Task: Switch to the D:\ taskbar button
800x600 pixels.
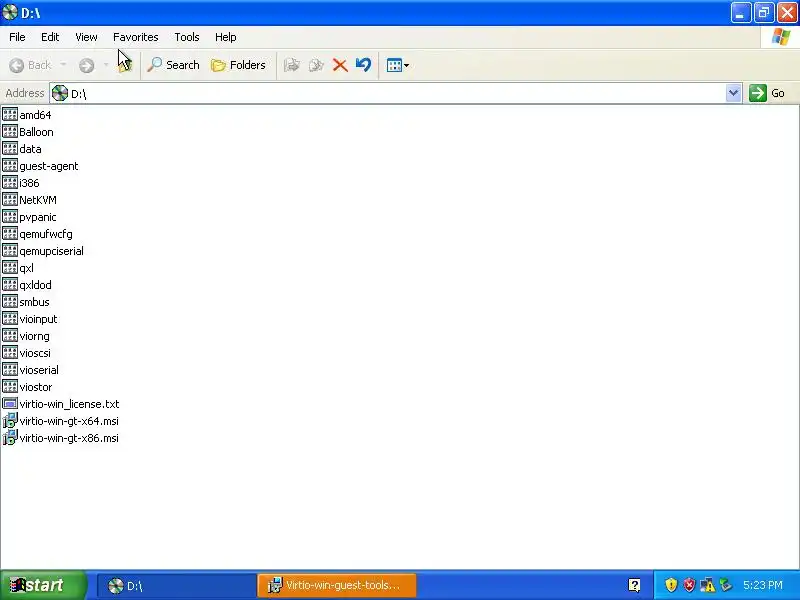Action: (177, 585)
